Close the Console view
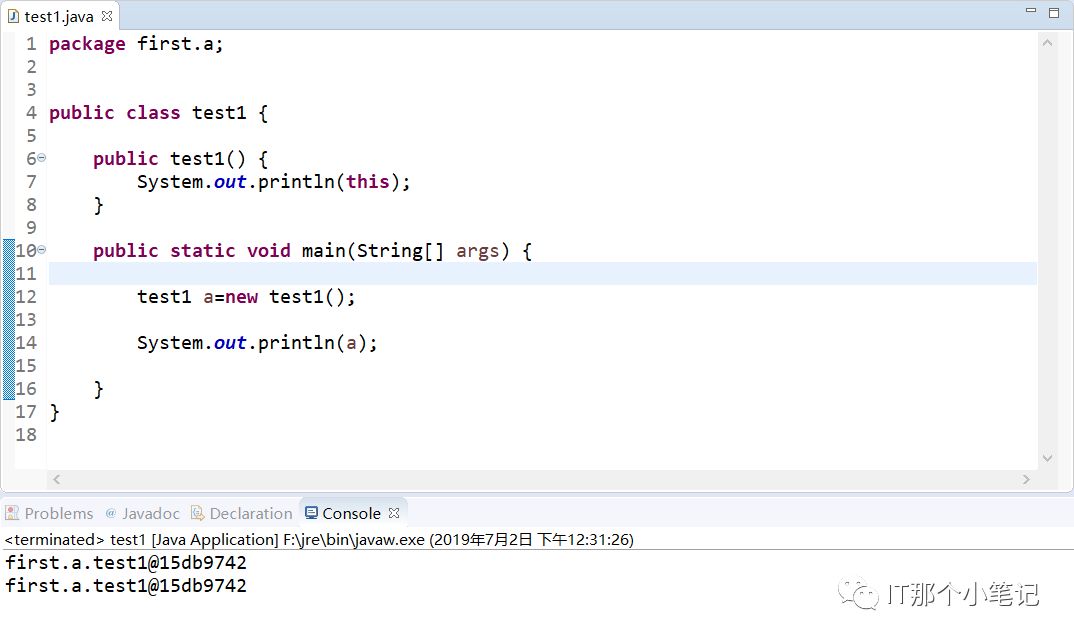The width and height of the screenshot is (1074, 641). (394, 513)
